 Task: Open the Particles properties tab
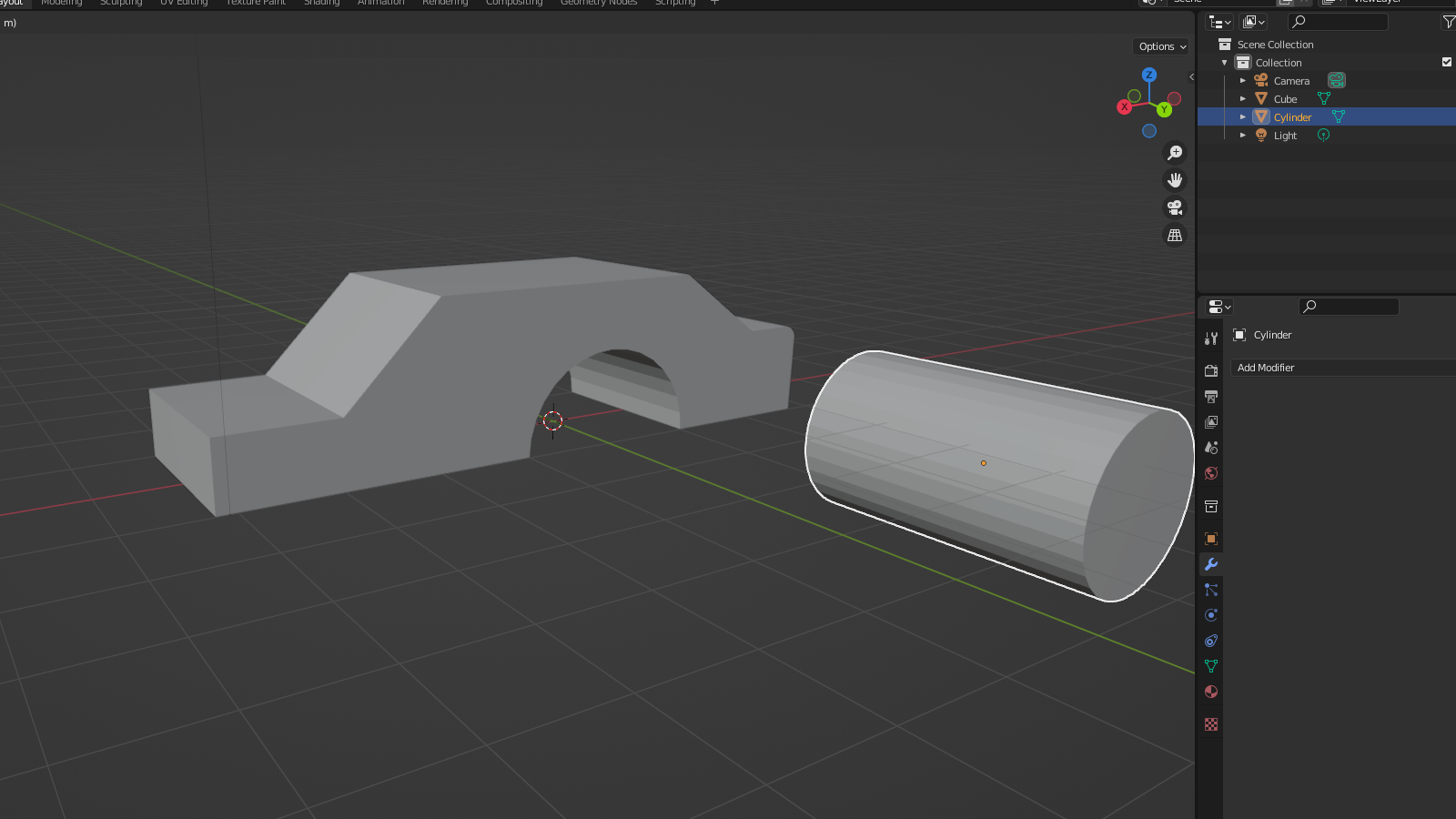(1211, 590)
